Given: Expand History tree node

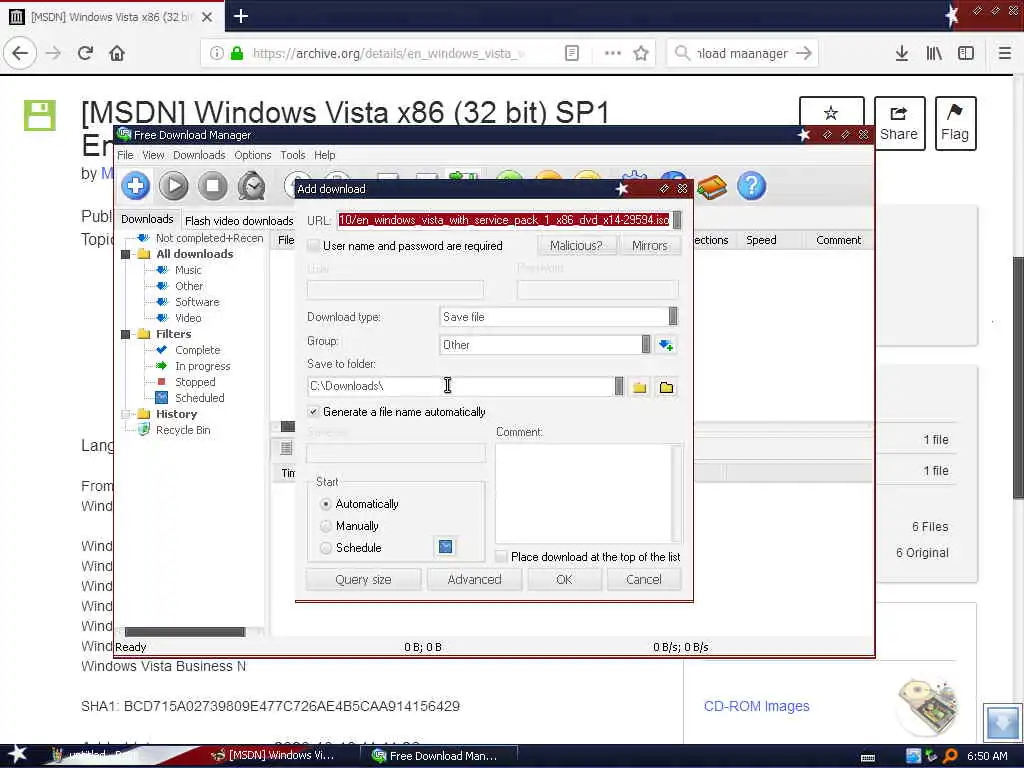Looking at the screenshot, I should 125,414.
